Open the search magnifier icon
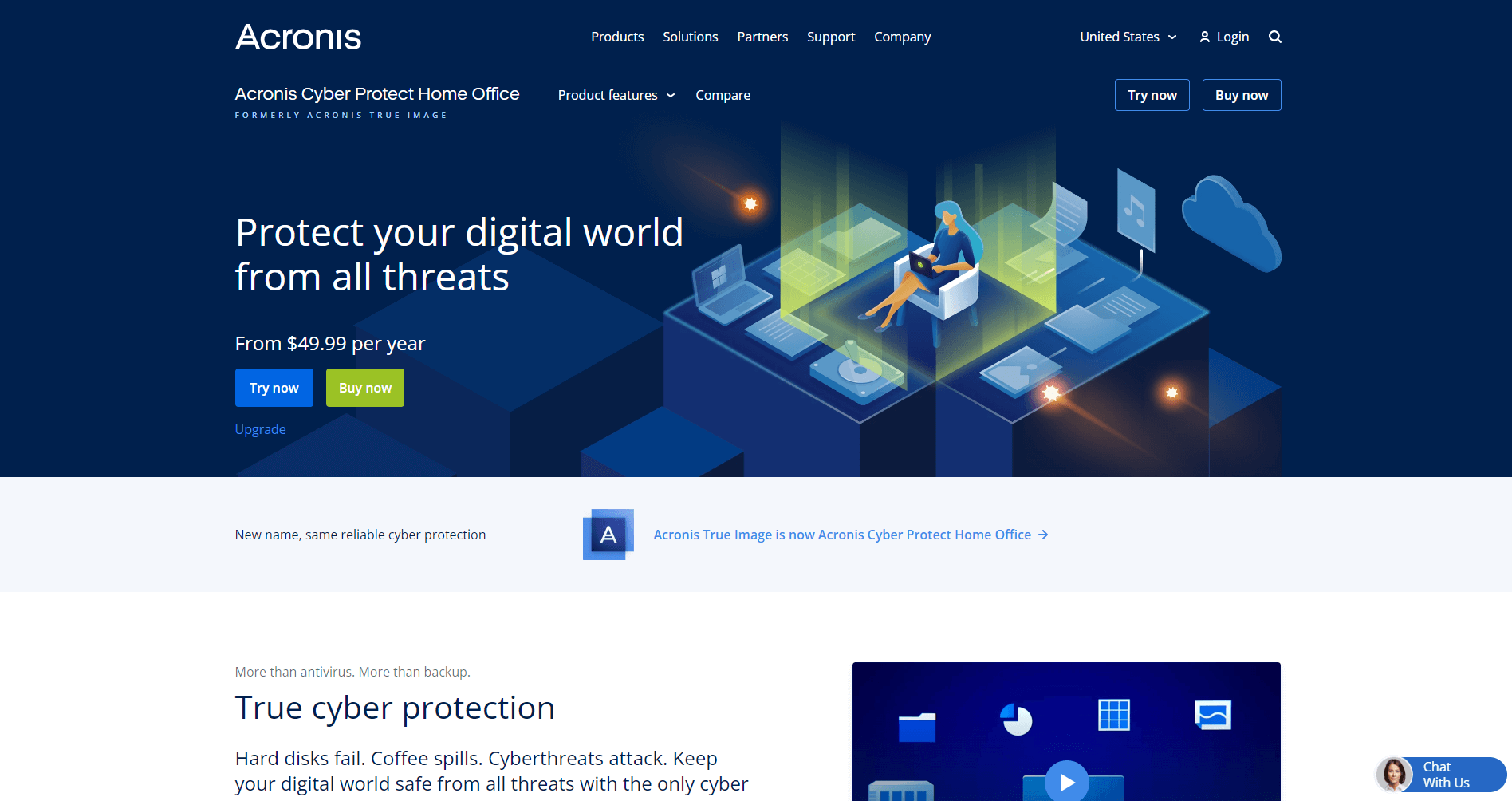 [x=1275, y=37]
